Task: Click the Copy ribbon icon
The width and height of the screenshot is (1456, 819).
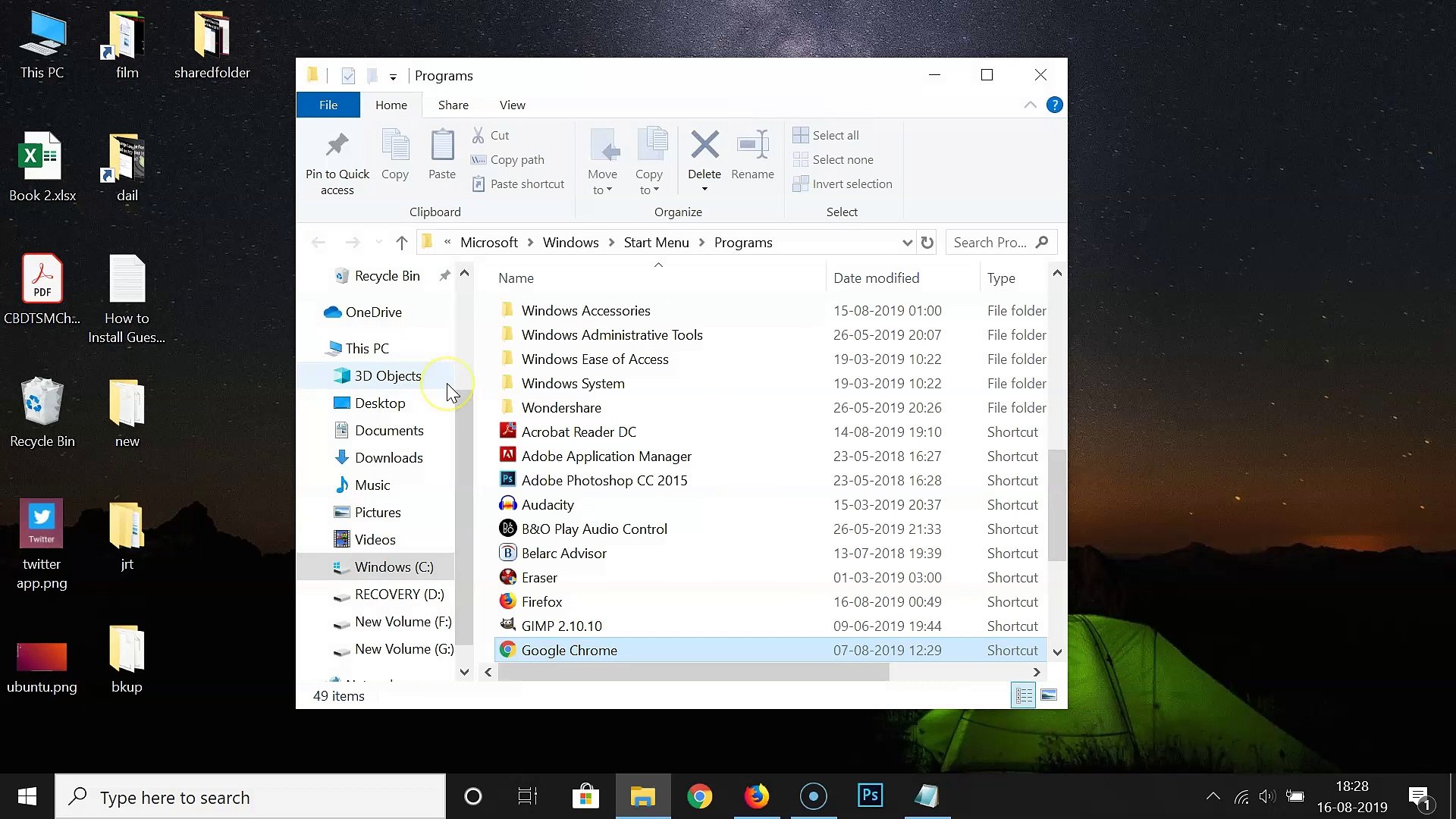Action: coord(395,146)
